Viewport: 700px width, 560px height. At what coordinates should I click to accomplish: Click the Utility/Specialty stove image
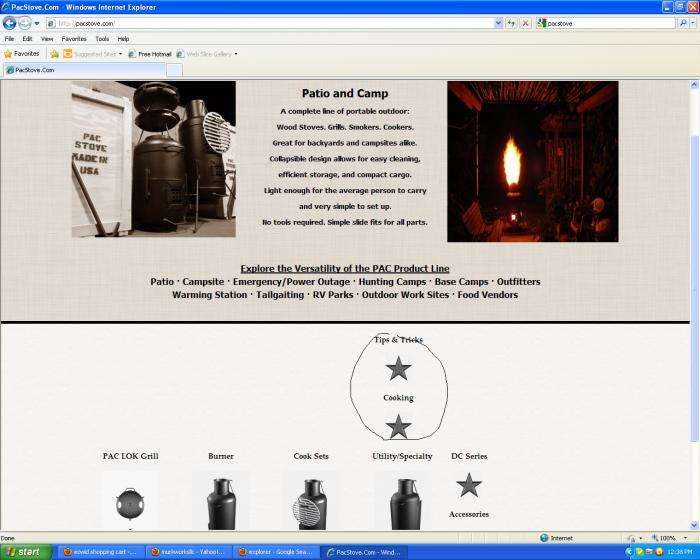[406, 504]
